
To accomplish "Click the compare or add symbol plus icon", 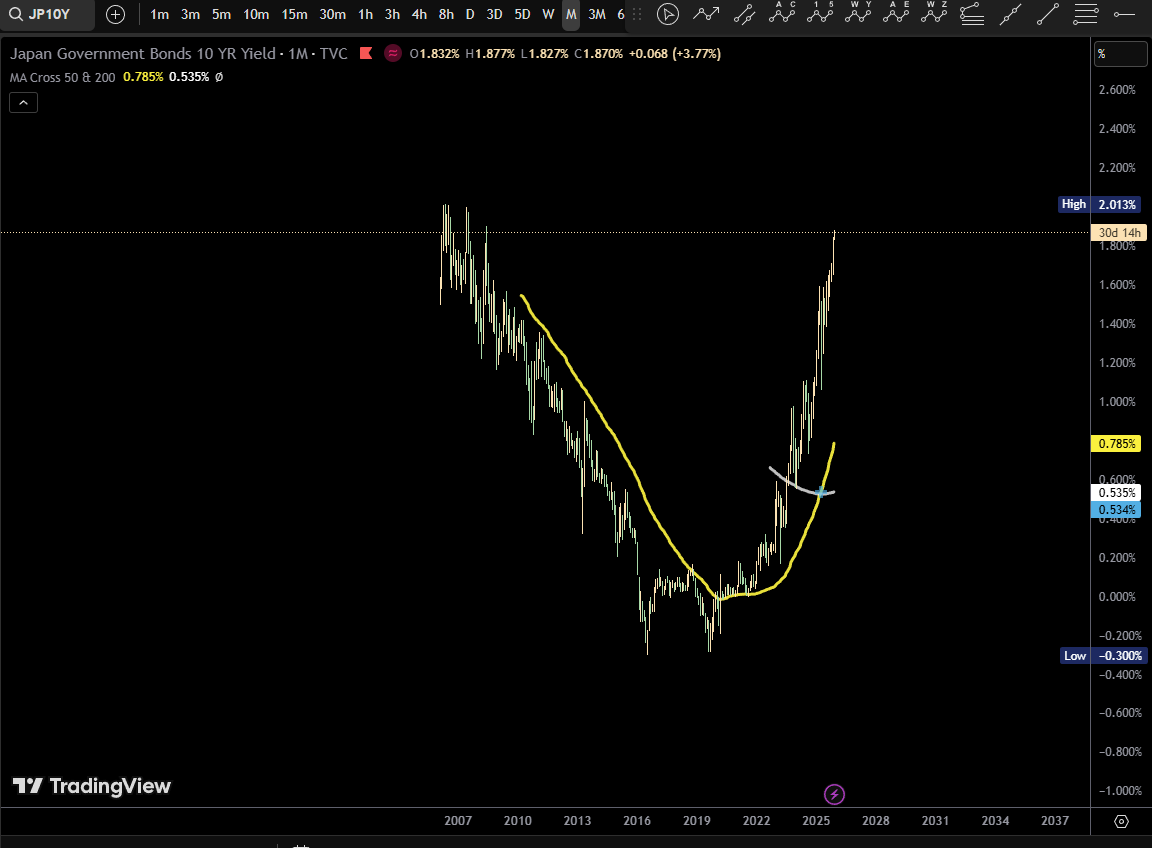I will [115, 14].
